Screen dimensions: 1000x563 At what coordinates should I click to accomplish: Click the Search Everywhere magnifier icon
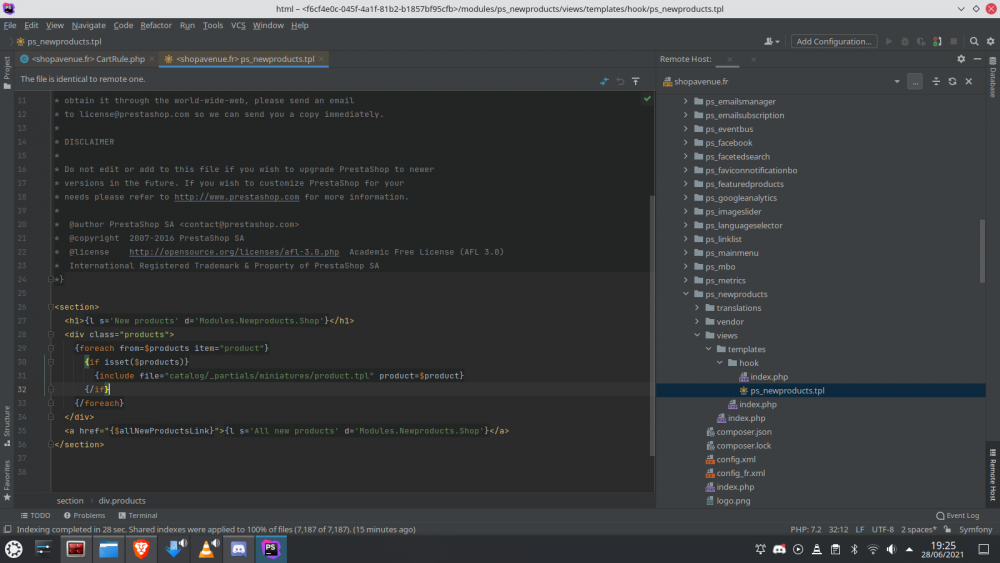(x=973, y=42)
